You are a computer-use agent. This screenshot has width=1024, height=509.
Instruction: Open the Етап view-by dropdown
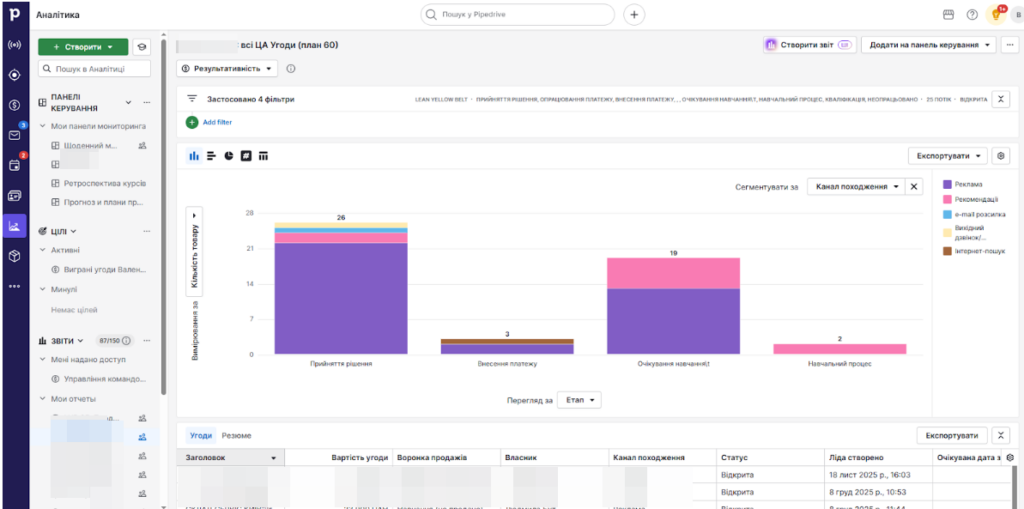tap(579, 400)
